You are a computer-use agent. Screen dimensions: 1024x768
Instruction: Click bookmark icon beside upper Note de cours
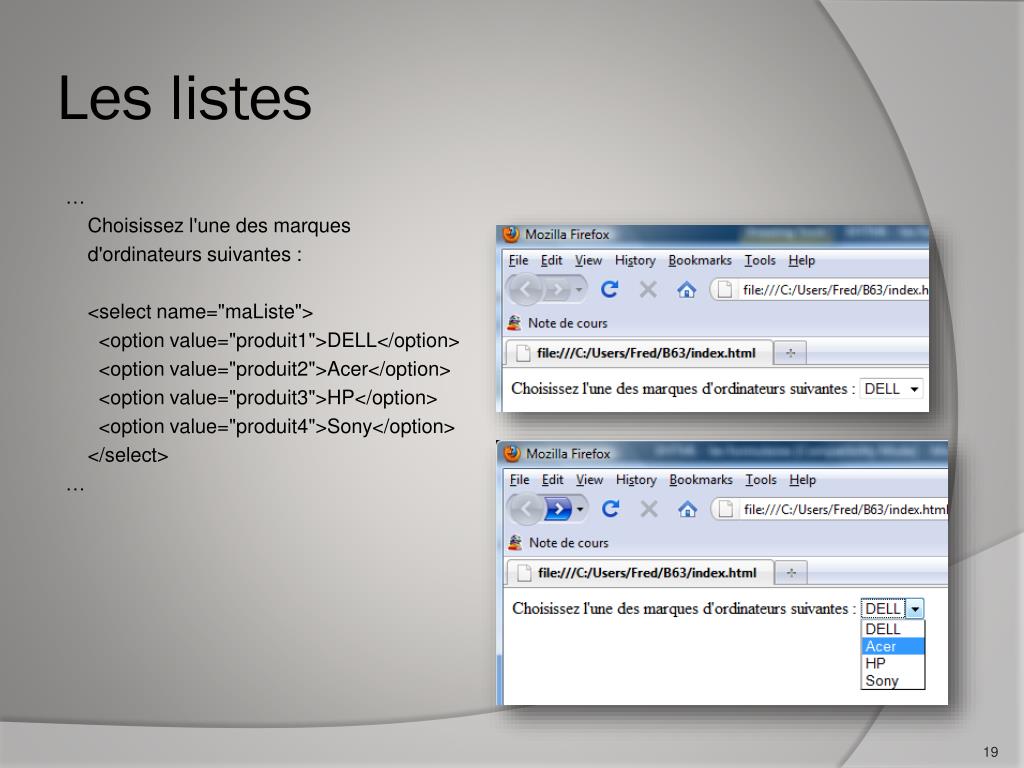pyautogui.click(x=514, y=323)
